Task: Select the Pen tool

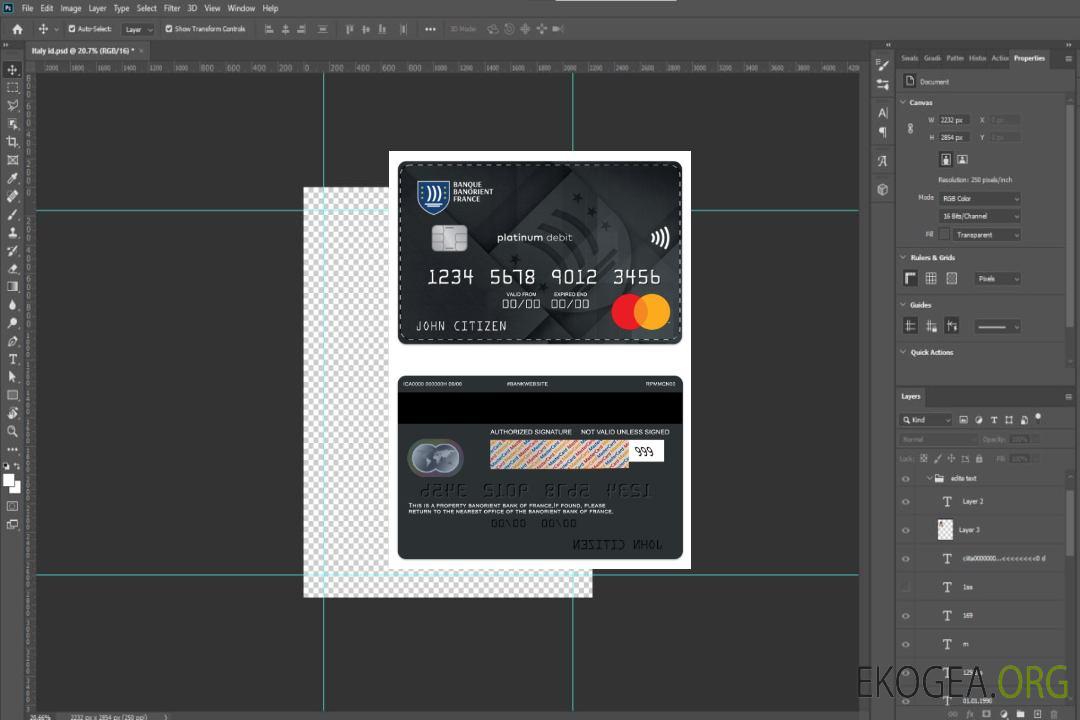Action: point(12,341)
